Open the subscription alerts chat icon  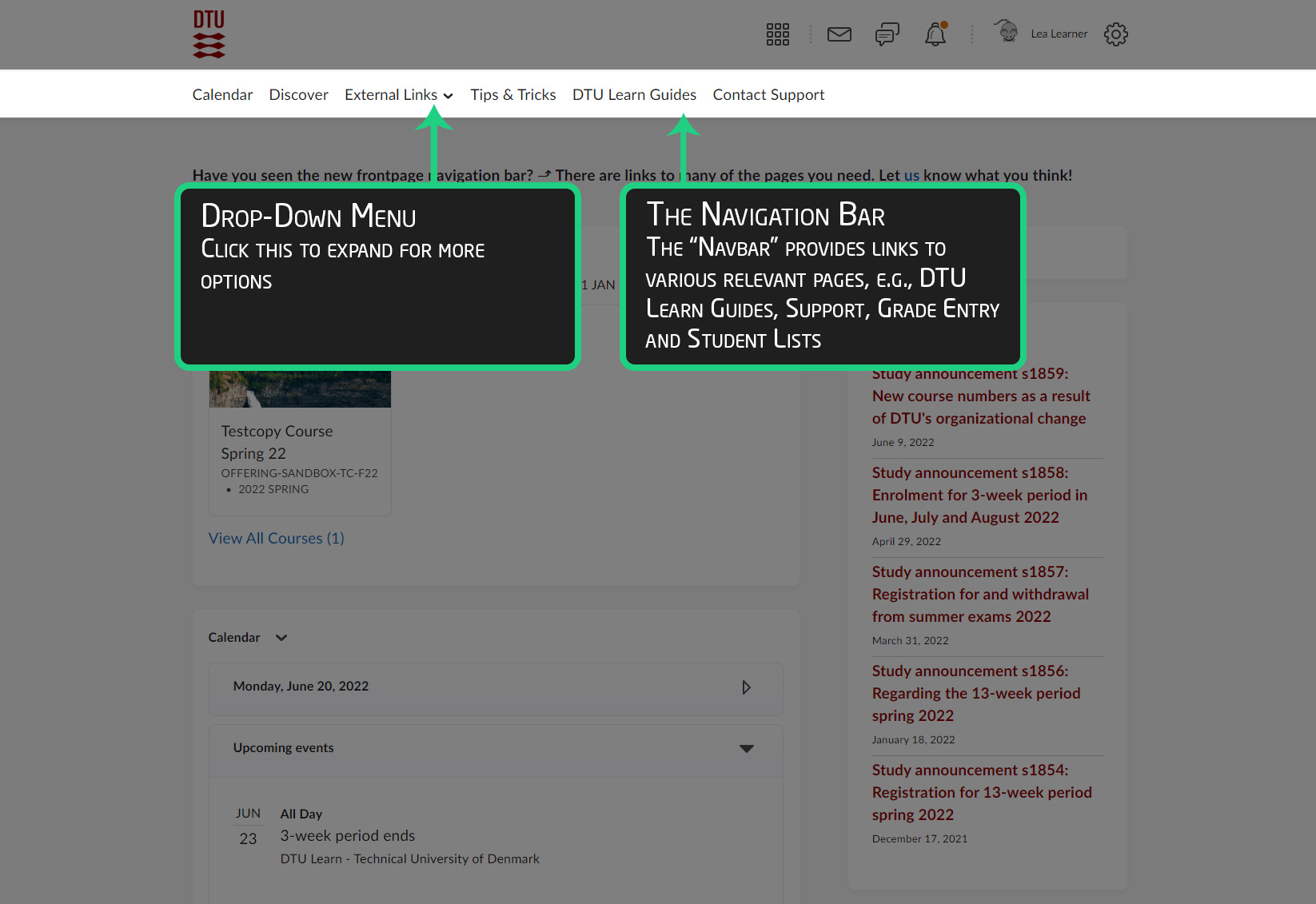[x=887, y=34]
